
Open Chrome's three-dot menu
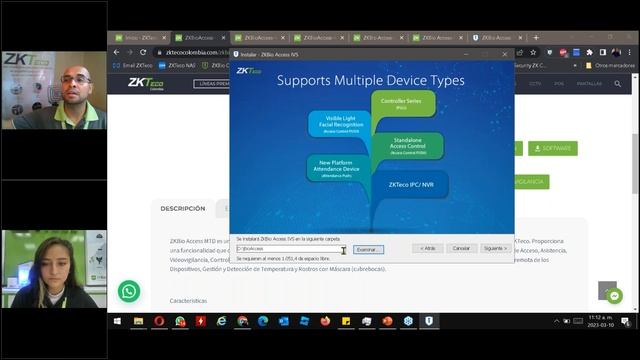pyautogui.click(x=629, y=53)
